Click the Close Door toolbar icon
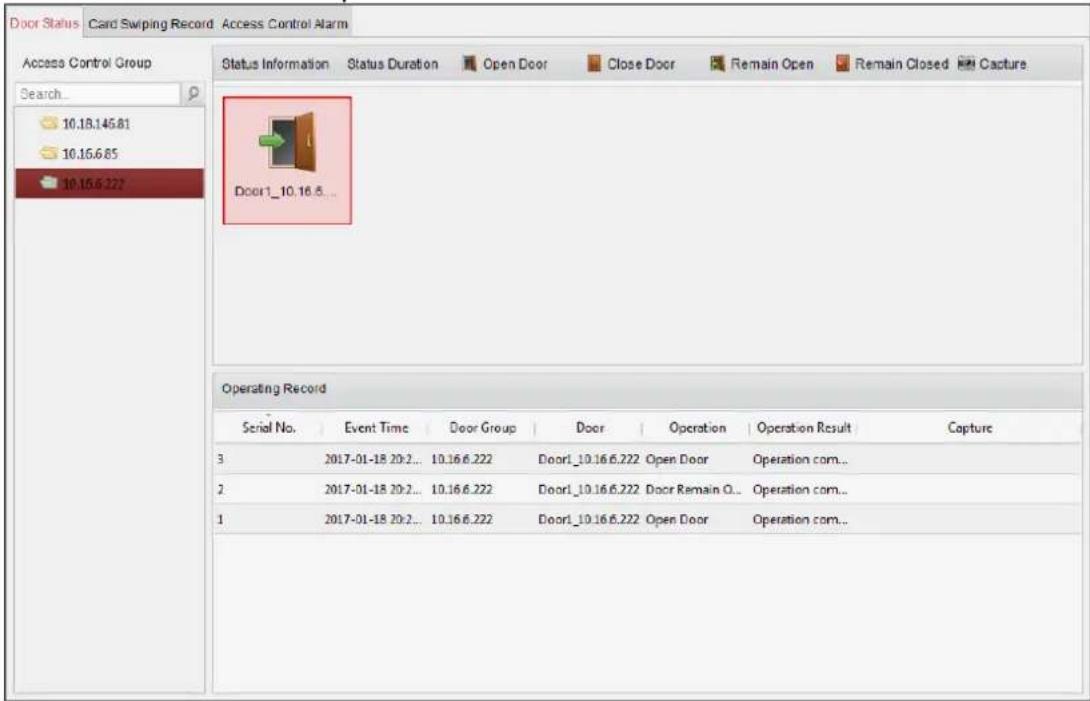 (x=594, y=64)
